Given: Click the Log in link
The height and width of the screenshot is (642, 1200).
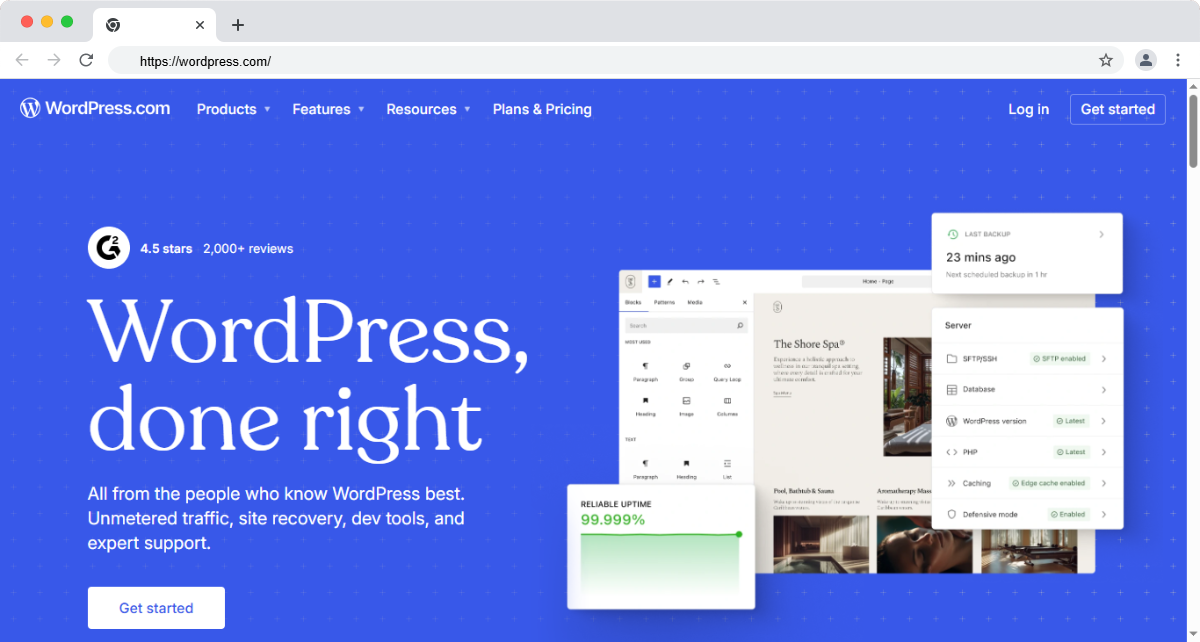Looking at the screenshot, I should 1028,109.
